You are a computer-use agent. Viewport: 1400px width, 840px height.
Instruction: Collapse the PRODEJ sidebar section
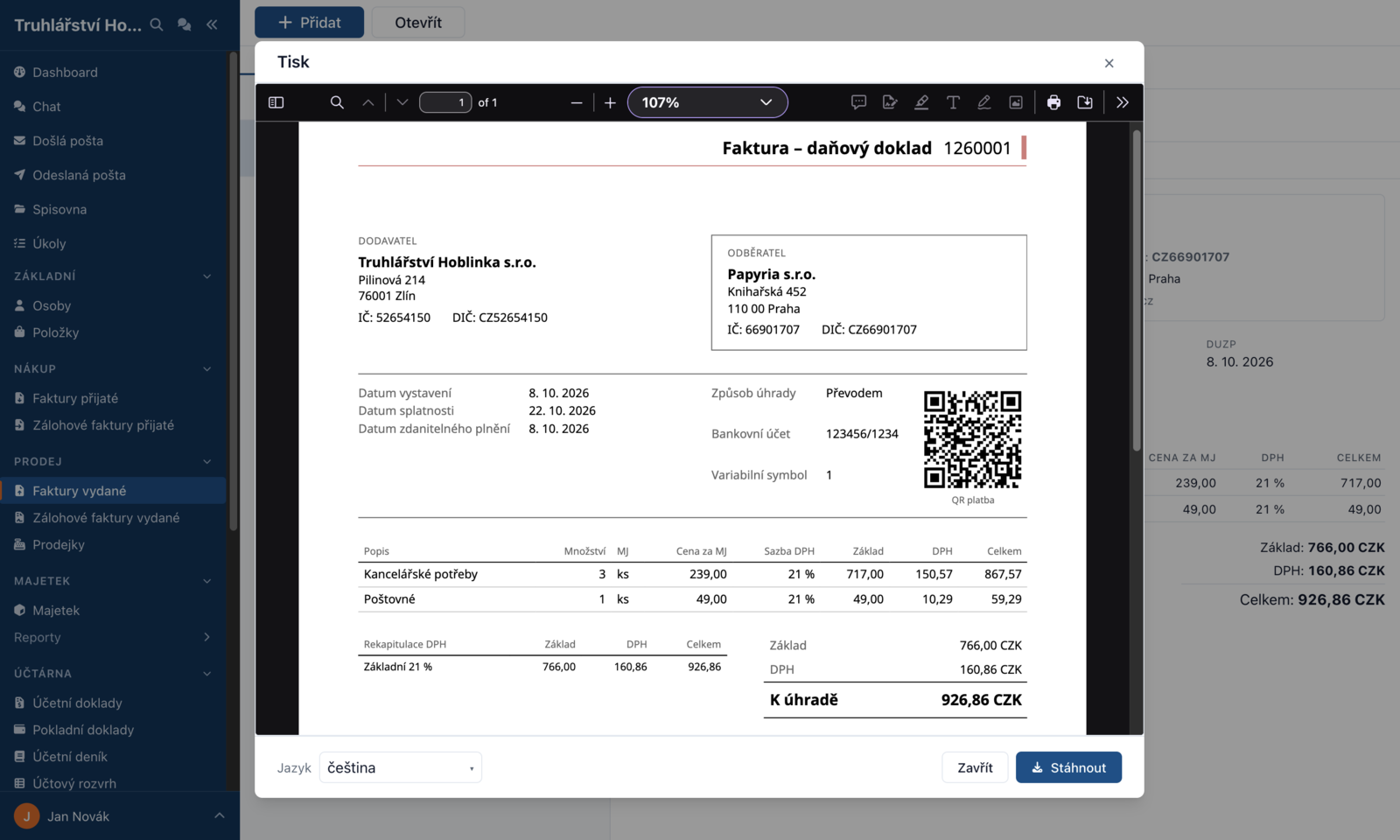207,462
